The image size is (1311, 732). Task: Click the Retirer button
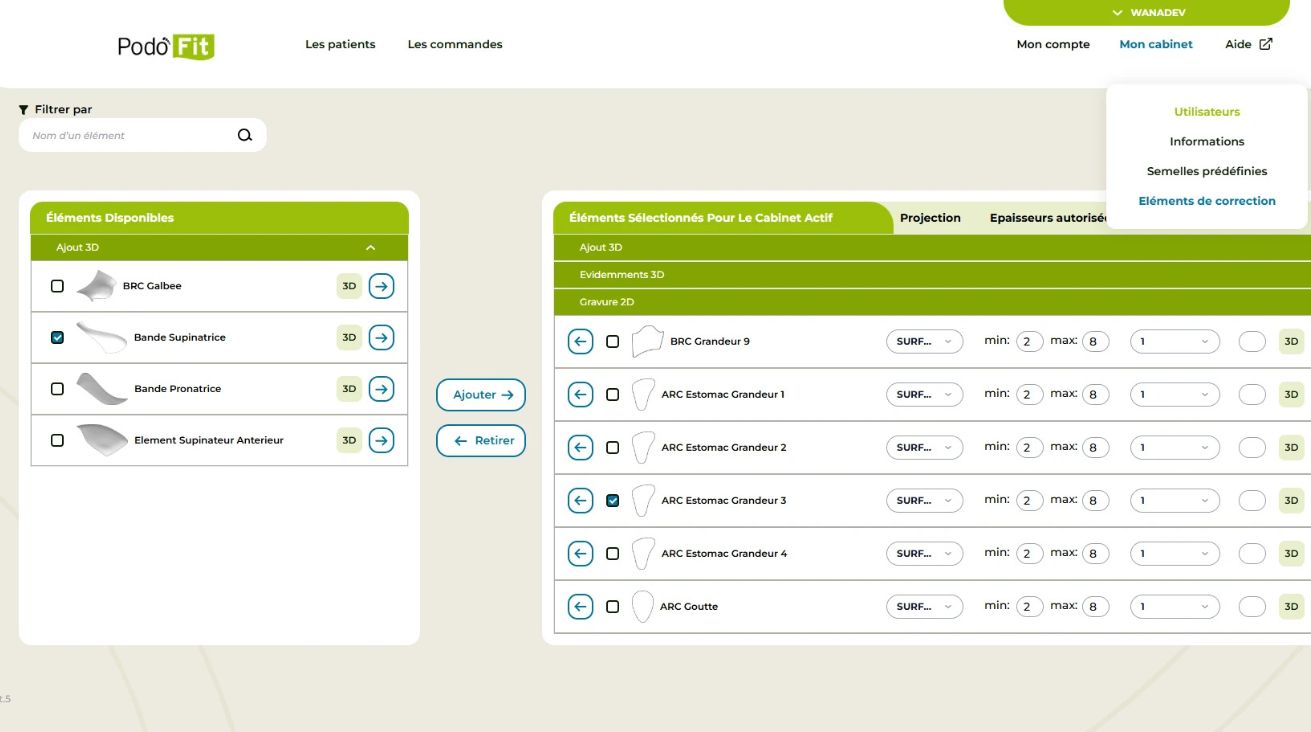(481, 441)
